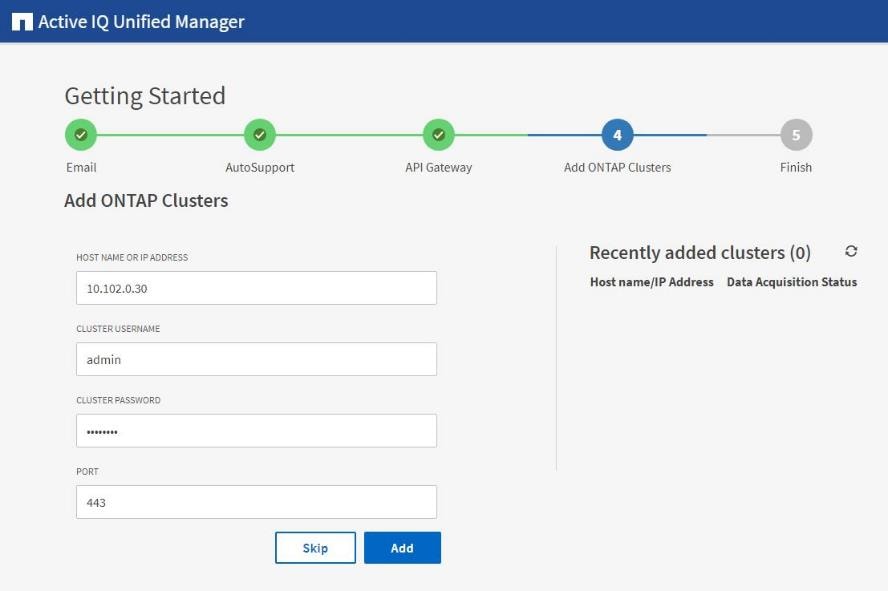Click the HOST NAME OR IP ADDRESS label

pyautogui.click(x=132, y=257)
